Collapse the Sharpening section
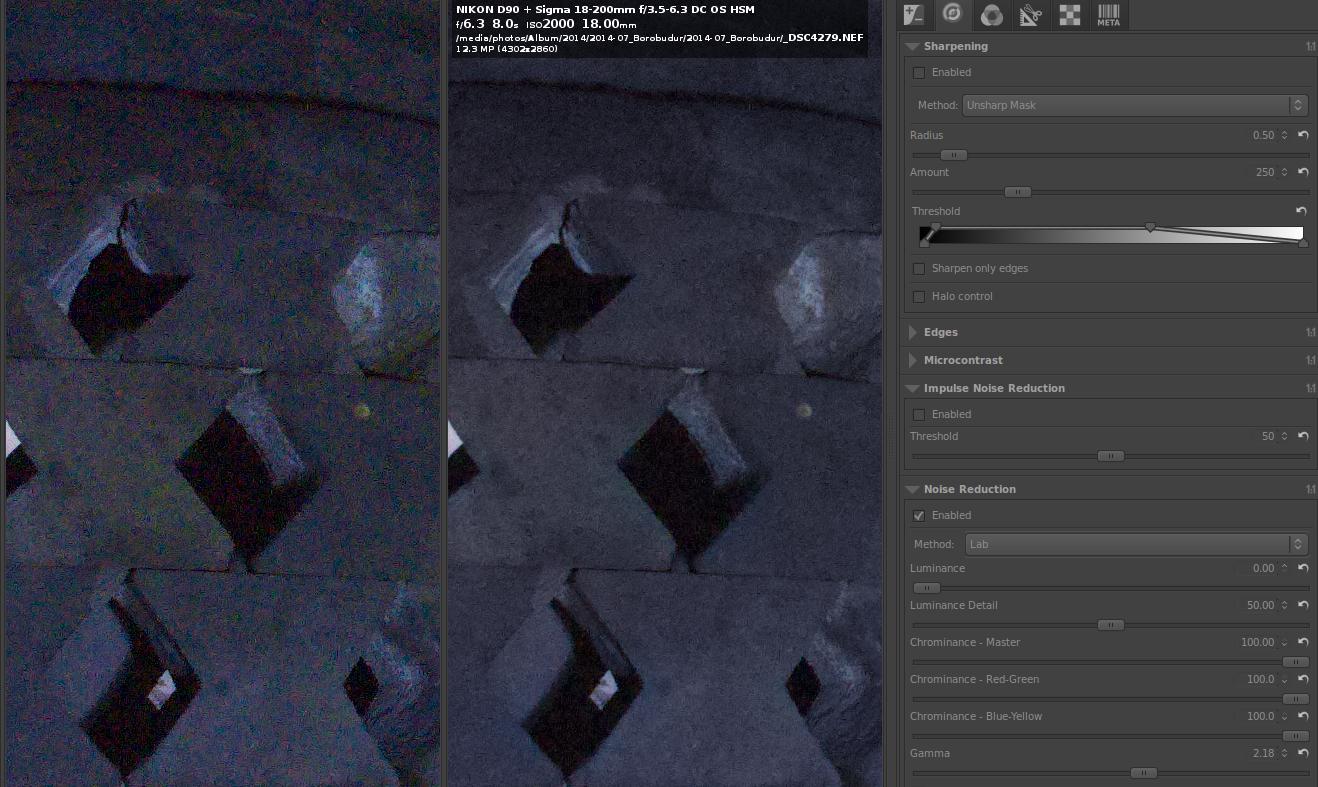1318x787 pixels. pyautogui.click(x=912, y=47)
